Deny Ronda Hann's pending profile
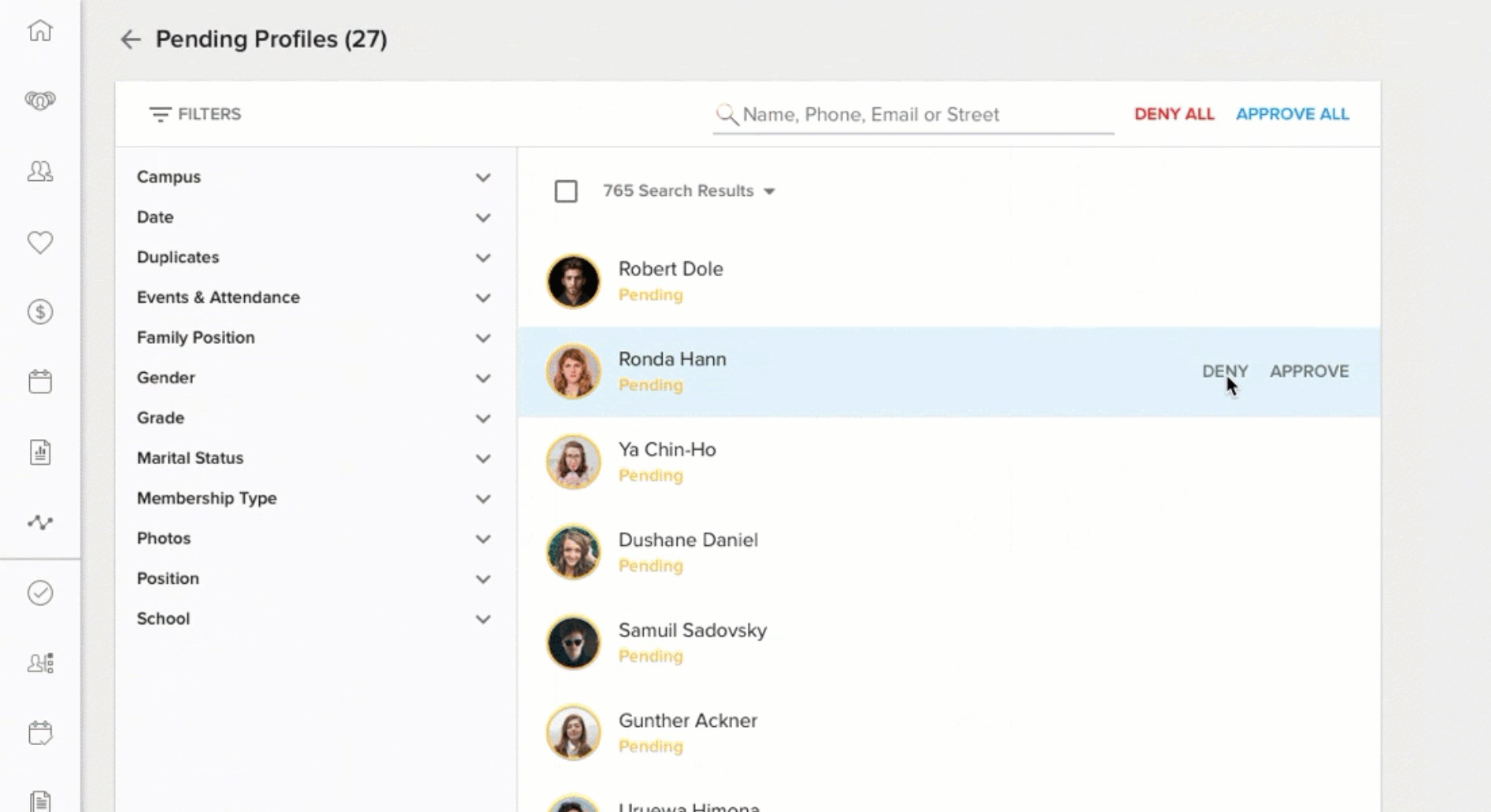Viewport: 1491px width, 812px height. click(x=1225, y=371)
